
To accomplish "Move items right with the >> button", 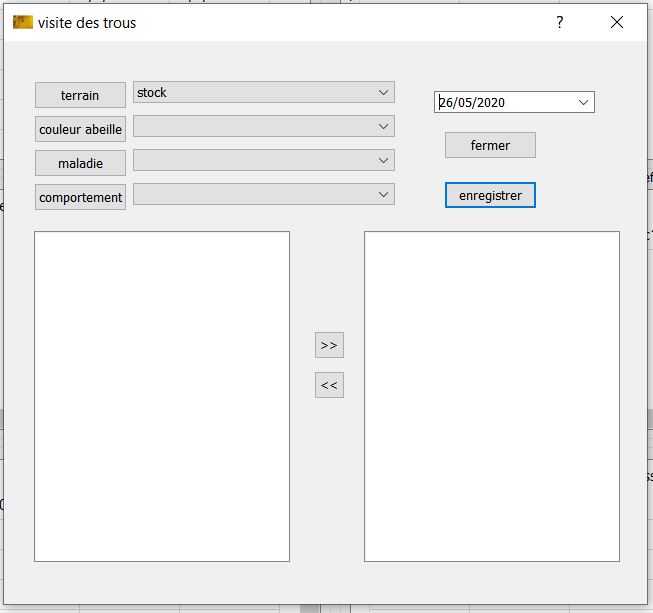I will pos(329,345).
